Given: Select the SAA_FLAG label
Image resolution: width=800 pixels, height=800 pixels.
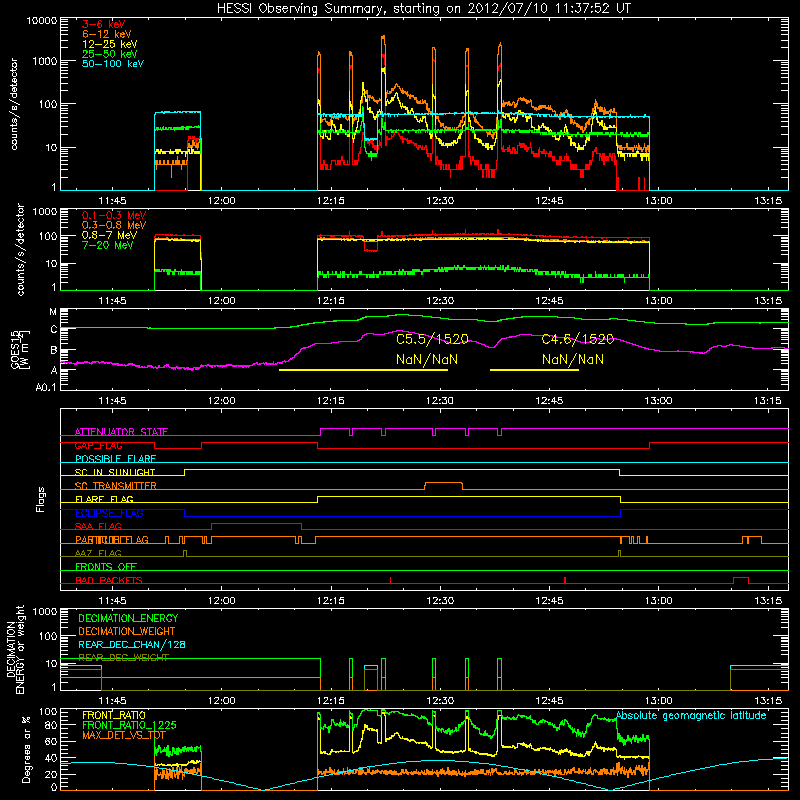Looking at the screenshot, I should pos(98,526).
